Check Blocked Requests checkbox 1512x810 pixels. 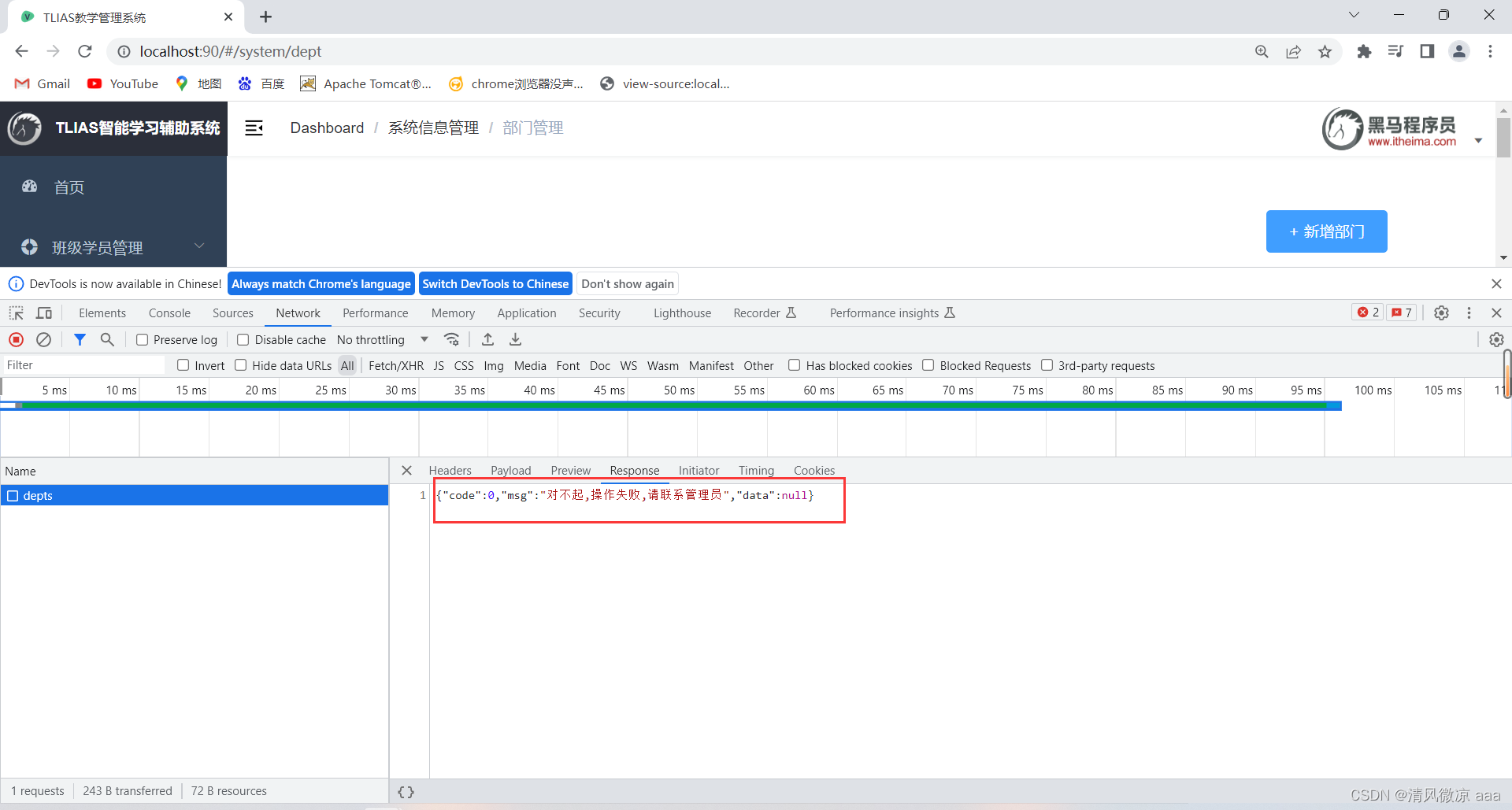(x=928, y=365)
